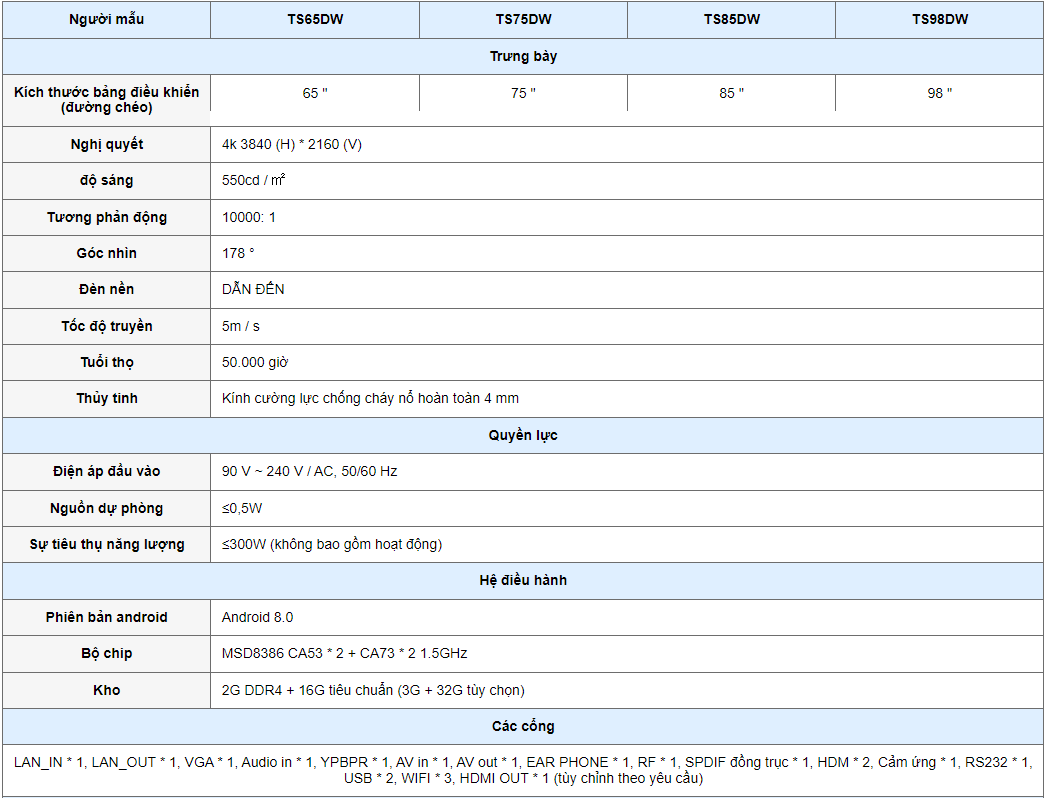Click the TS65DW model column header
This screenshot has width=1047, height=798.
click(x=314, y=19)
